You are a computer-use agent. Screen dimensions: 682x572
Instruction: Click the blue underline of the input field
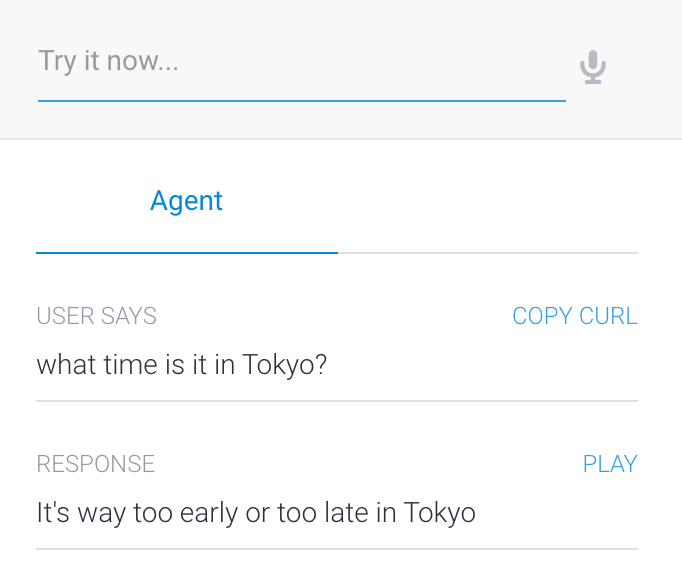tap(302, 101)
